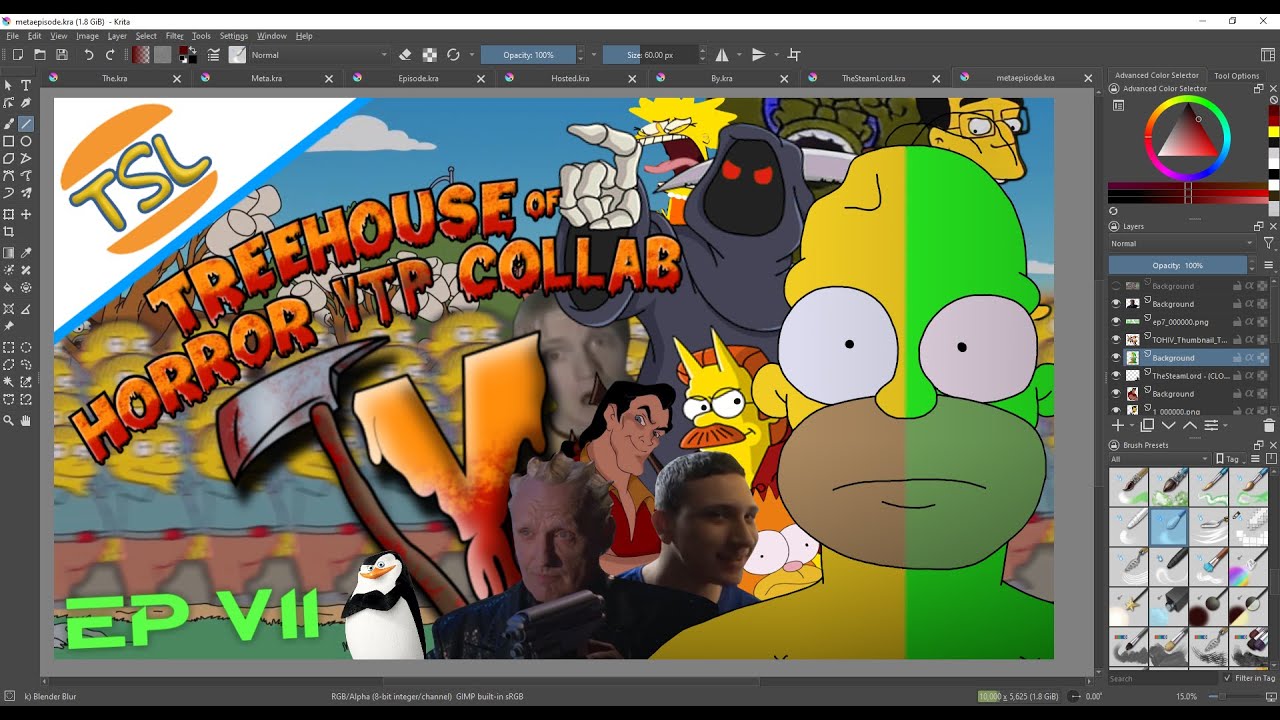
Task: Open the Layer menu
Action: tap(117, 36)
